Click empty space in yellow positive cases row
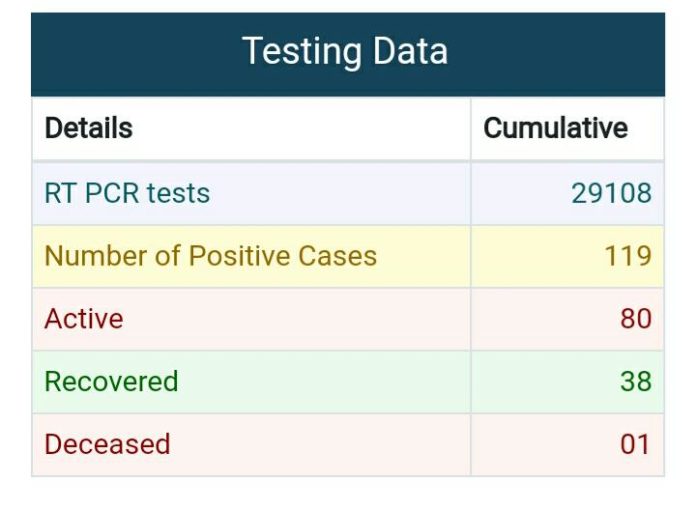Viewport: 696px width, 510px height. [x=422, y=256]
